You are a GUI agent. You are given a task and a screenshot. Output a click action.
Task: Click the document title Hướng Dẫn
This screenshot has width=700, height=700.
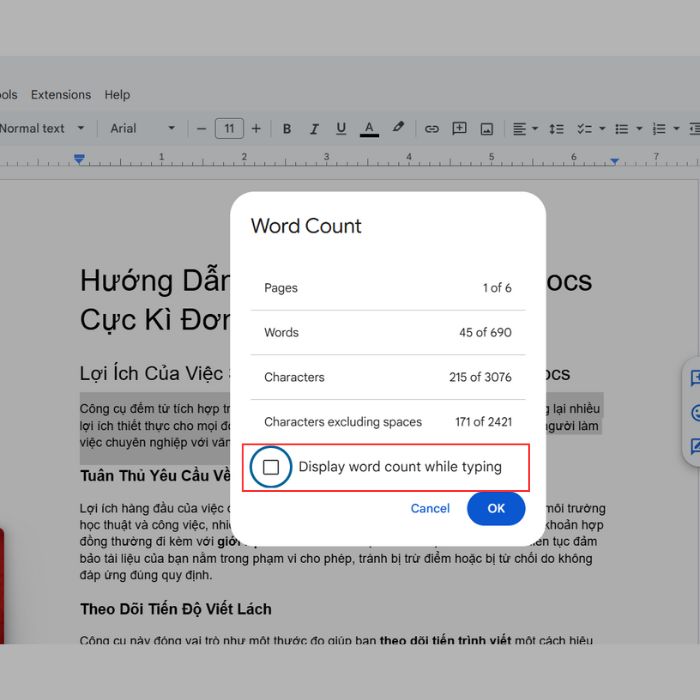coord(155,281)
